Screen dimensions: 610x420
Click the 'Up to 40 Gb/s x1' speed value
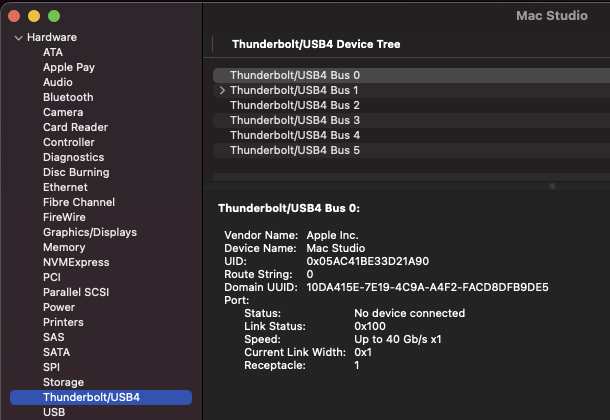point(398,340)
